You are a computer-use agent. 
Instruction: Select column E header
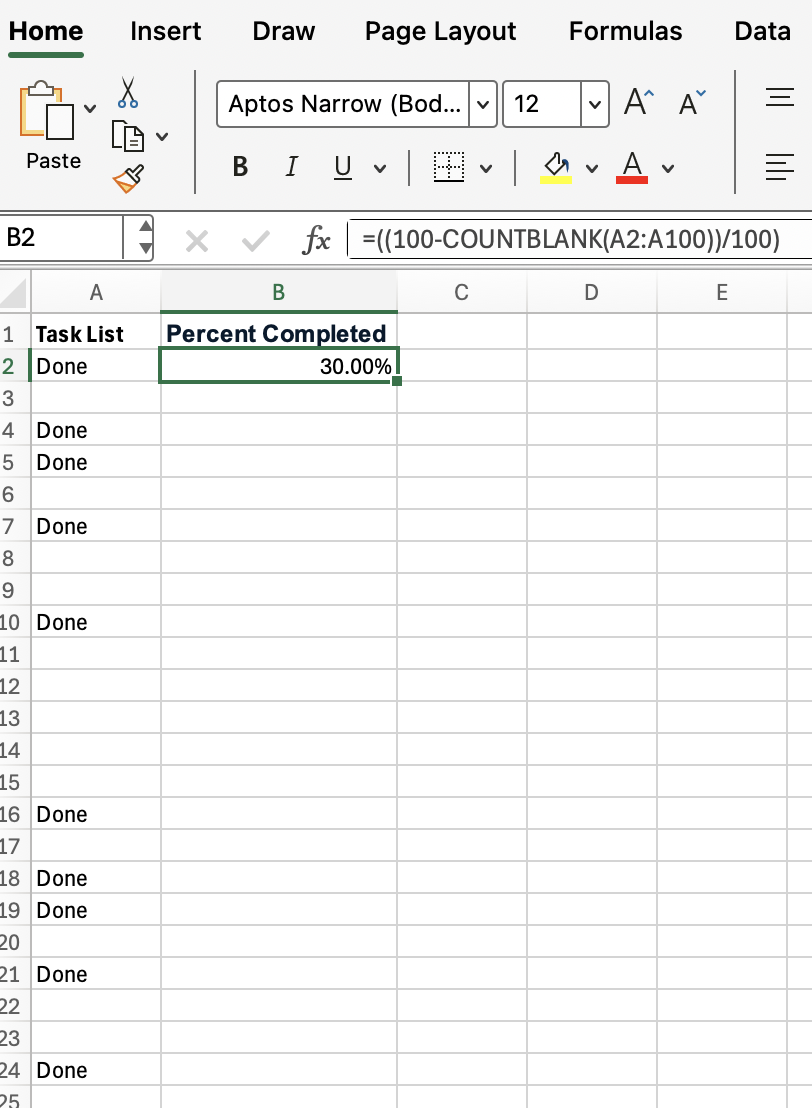coord(722,293)
